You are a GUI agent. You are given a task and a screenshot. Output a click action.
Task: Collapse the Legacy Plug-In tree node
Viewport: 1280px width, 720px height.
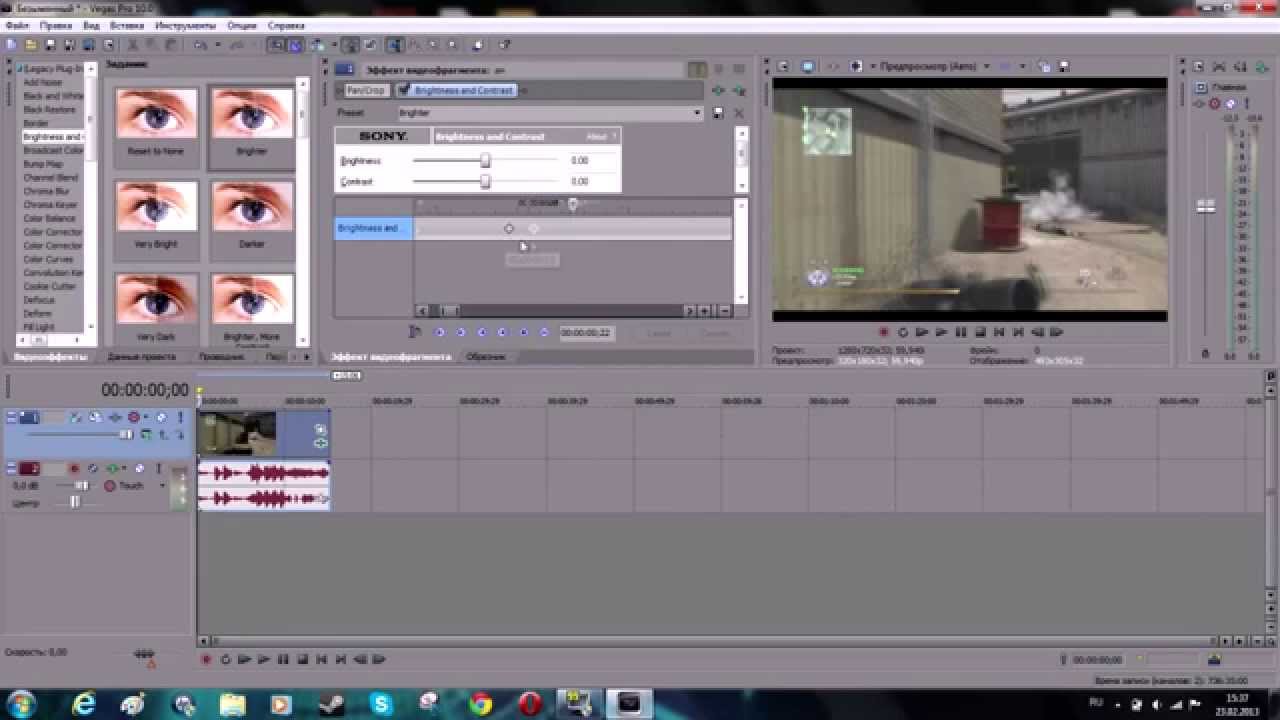tap(18, 68)
